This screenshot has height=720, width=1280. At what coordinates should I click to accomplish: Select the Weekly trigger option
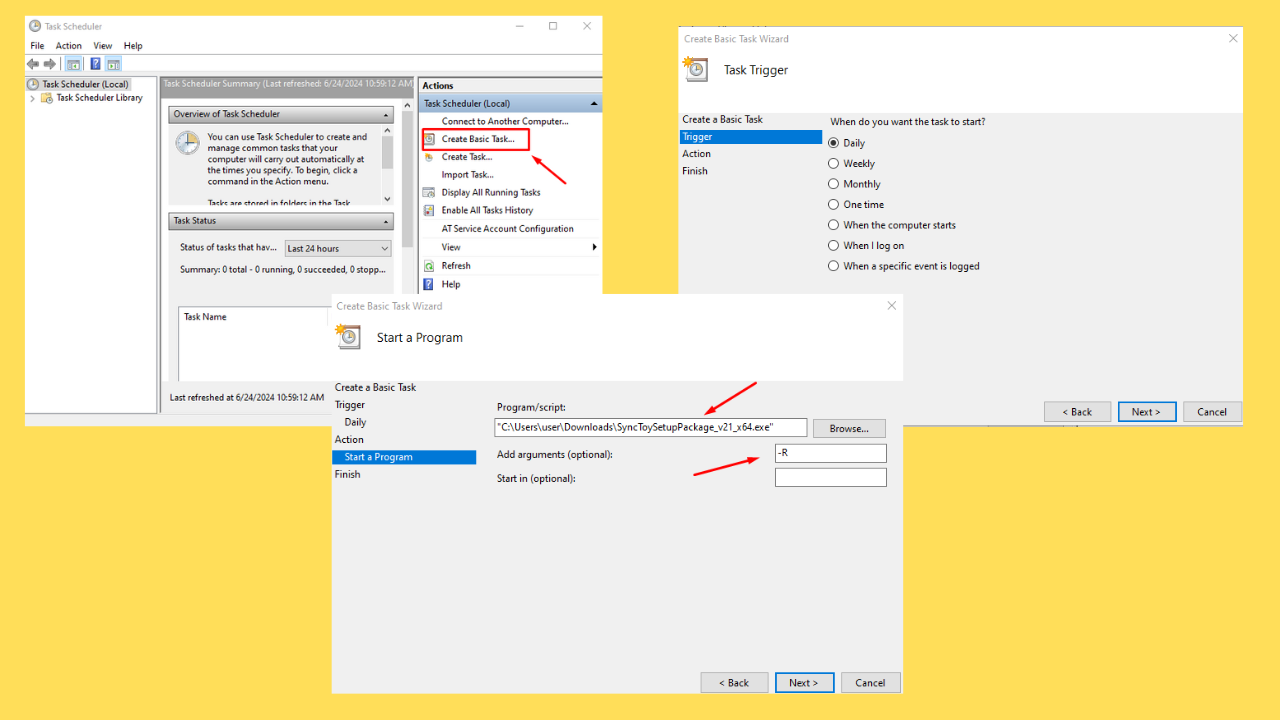tap(834, 163)
